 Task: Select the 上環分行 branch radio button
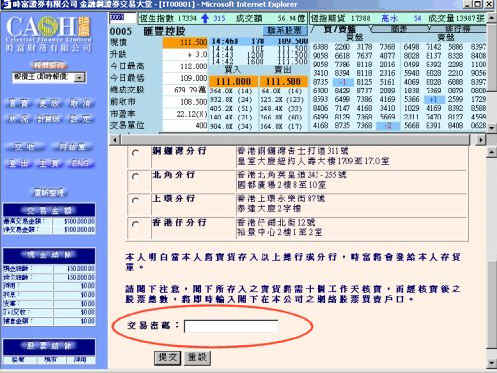135,201
